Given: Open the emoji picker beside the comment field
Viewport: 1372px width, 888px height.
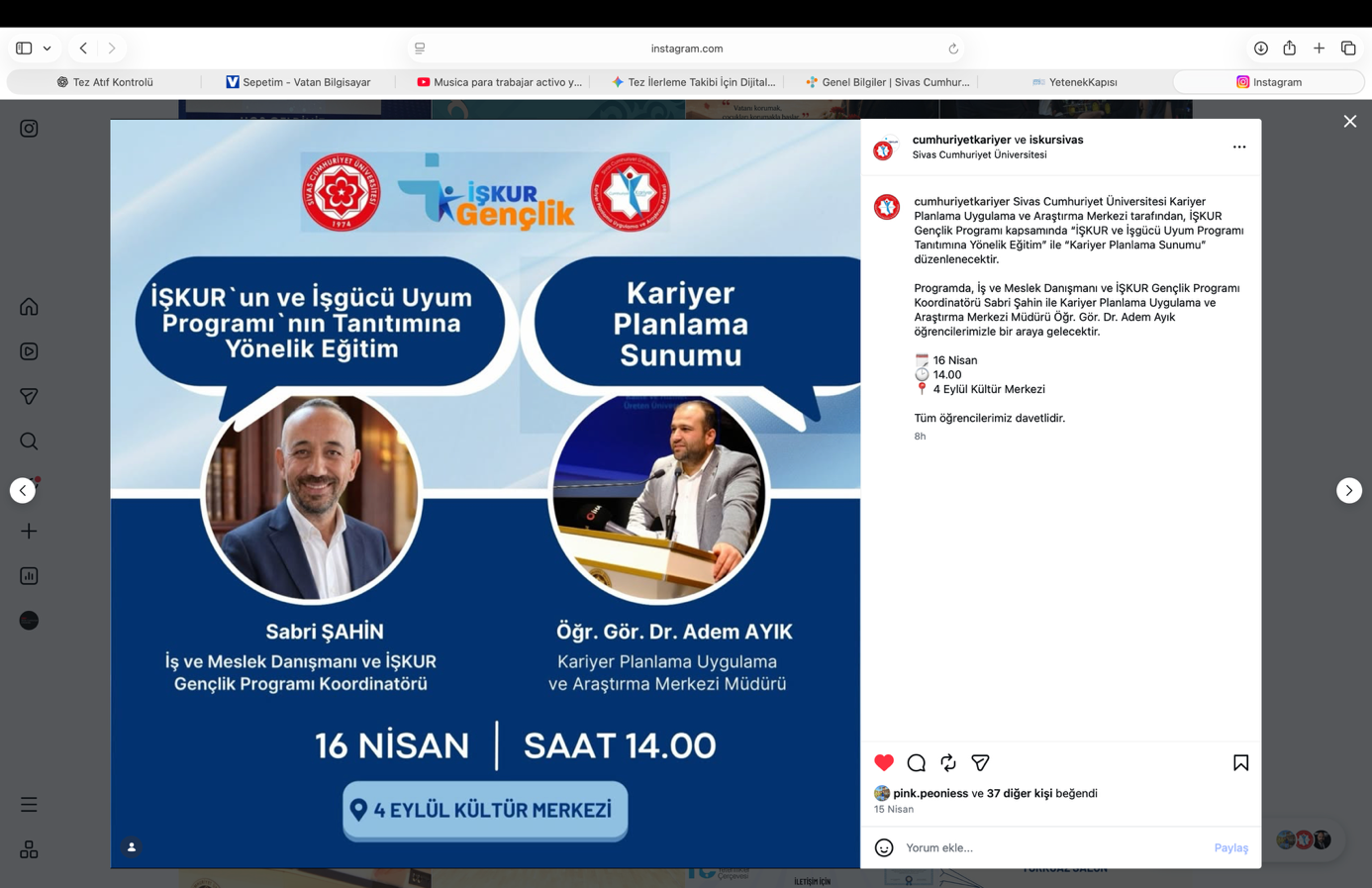Looking at the screenshot, I should (x=884, y=847).
